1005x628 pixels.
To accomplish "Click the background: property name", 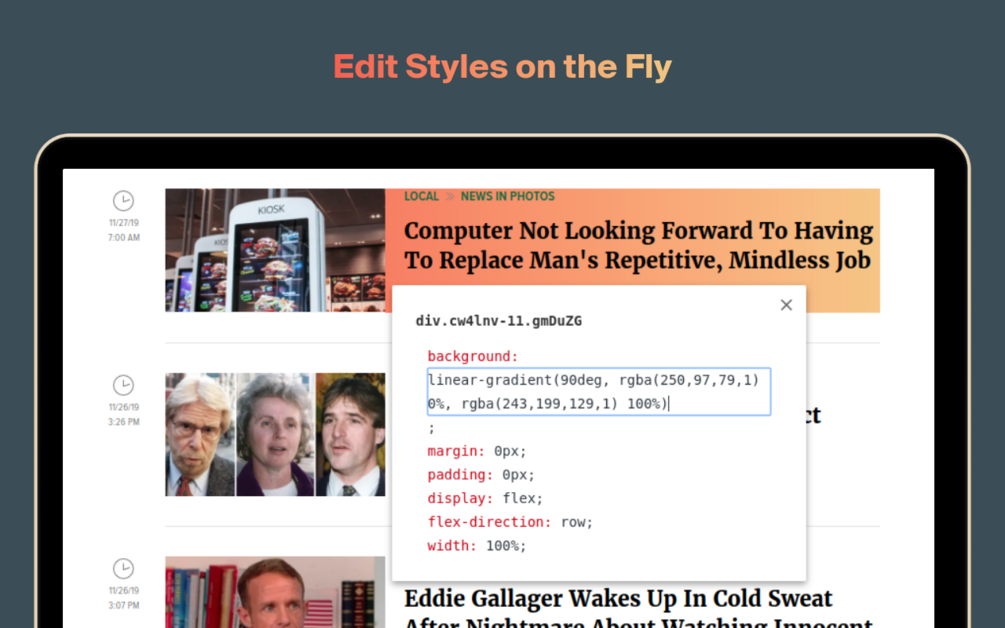I will point(472,356).
